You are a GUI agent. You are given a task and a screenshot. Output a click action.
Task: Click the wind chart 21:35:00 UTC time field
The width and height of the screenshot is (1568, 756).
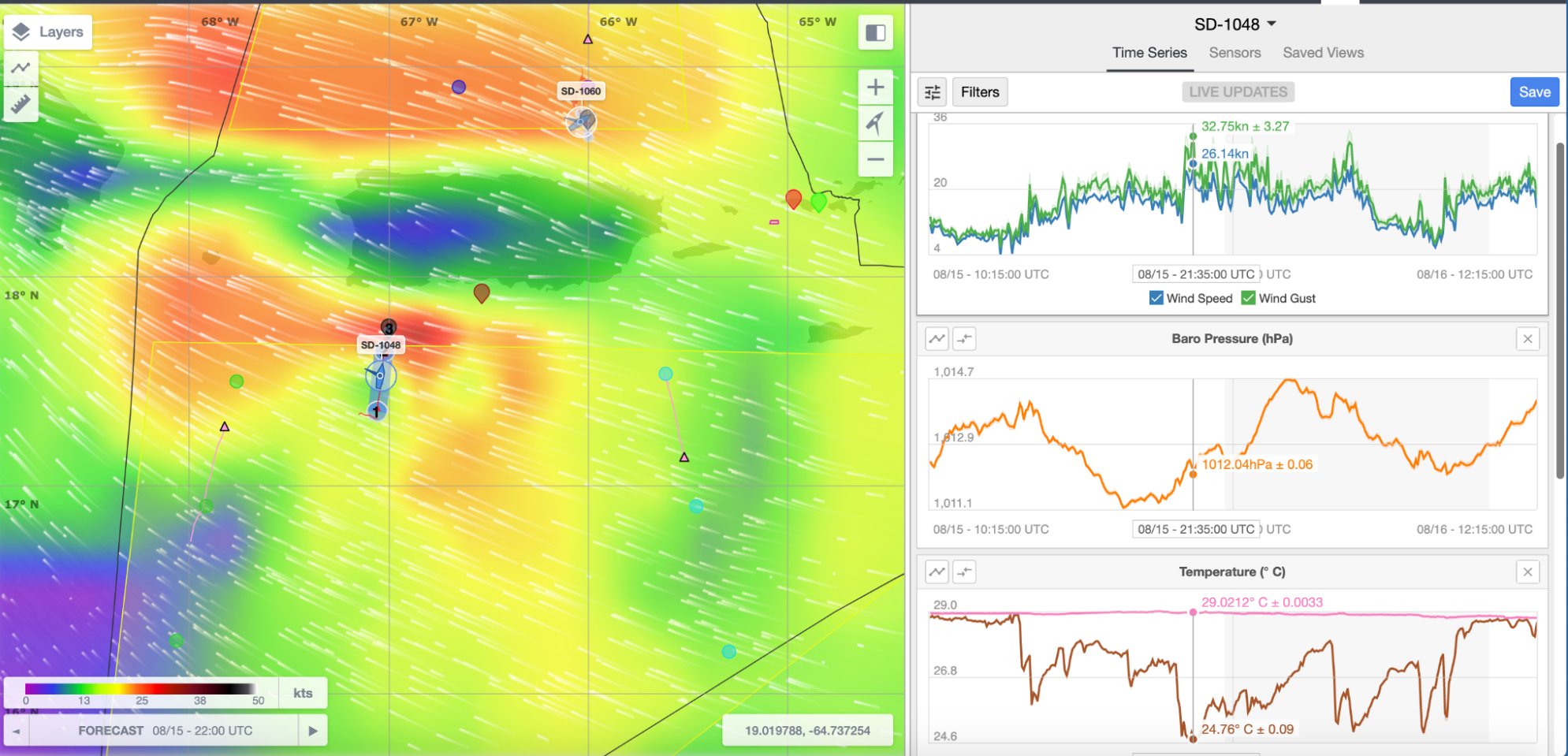pyautogui.click(x=1196, y=274)
